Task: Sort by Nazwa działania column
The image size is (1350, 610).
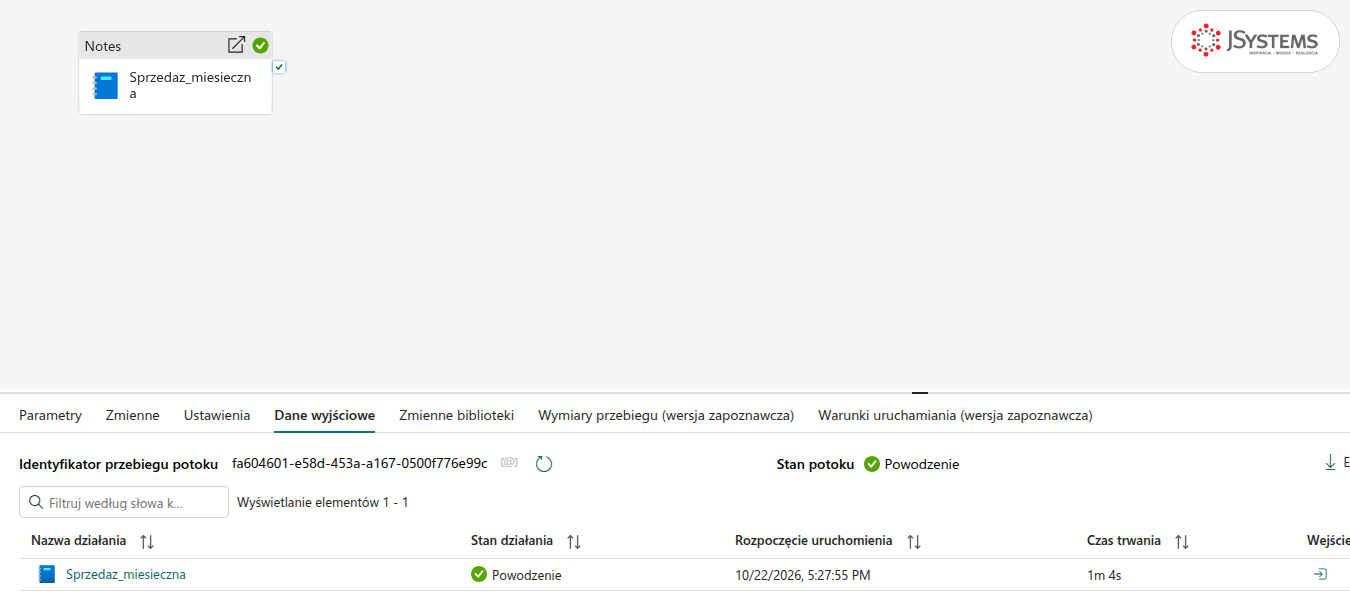Action: coord(147,541)
